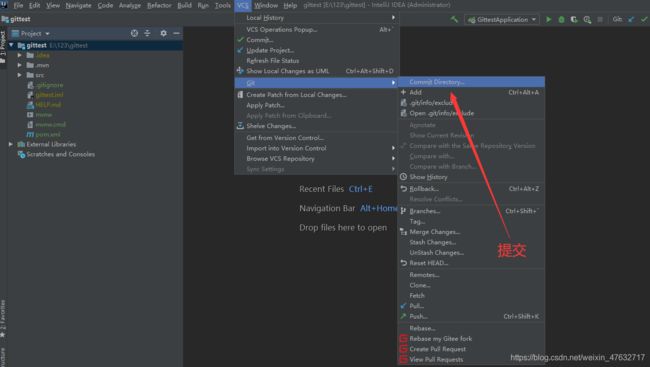The height and width of the screenshot is (367, 650).
Task: Select mvnw.cmd file in tree
Action: tap(50, 124)
